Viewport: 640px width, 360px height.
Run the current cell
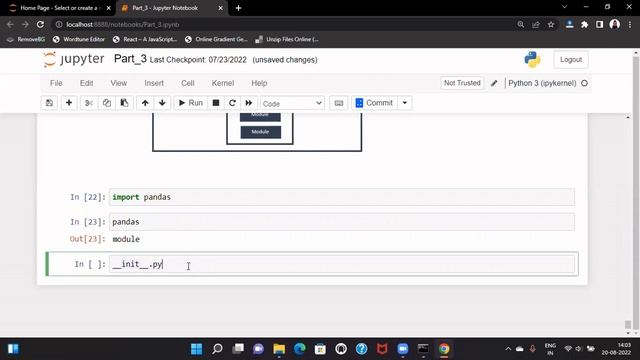click(x=191, y=103)
